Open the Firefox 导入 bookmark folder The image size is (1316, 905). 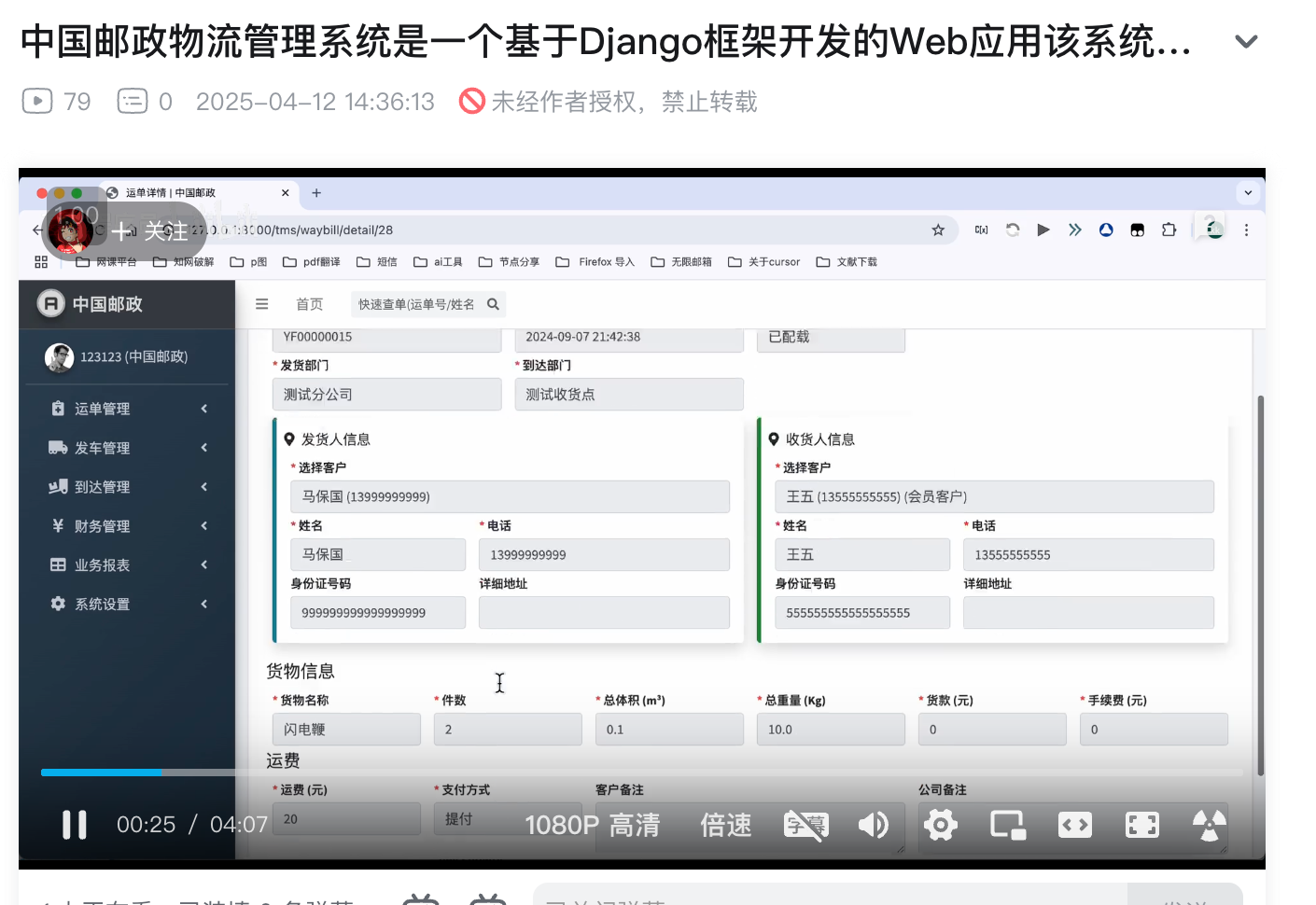595,262
